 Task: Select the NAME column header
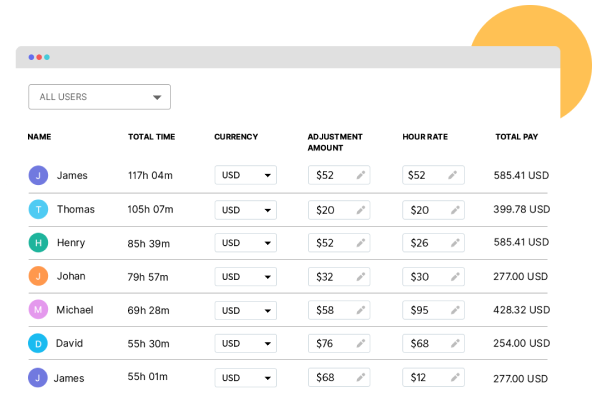[x=39, y=137]
